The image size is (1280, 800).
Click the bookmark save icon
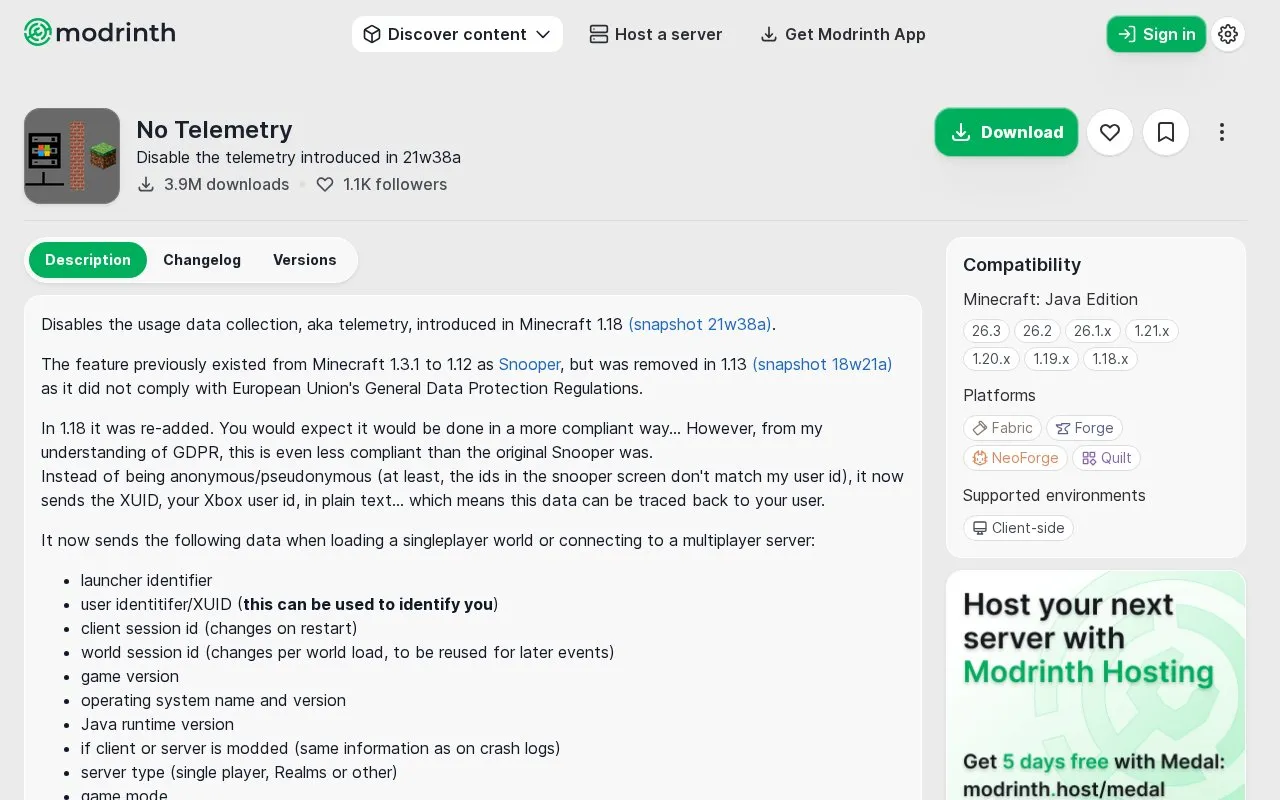click(x=1166, y=132)
